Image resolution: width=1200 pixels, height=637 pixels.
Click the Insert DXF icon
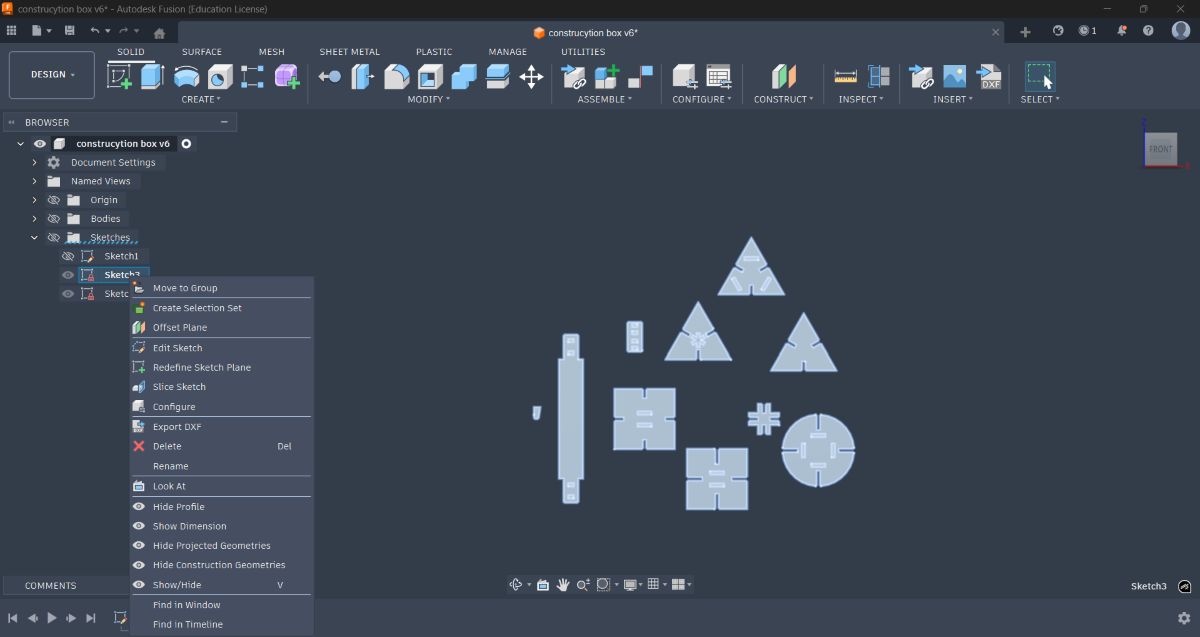click(990, 76)
